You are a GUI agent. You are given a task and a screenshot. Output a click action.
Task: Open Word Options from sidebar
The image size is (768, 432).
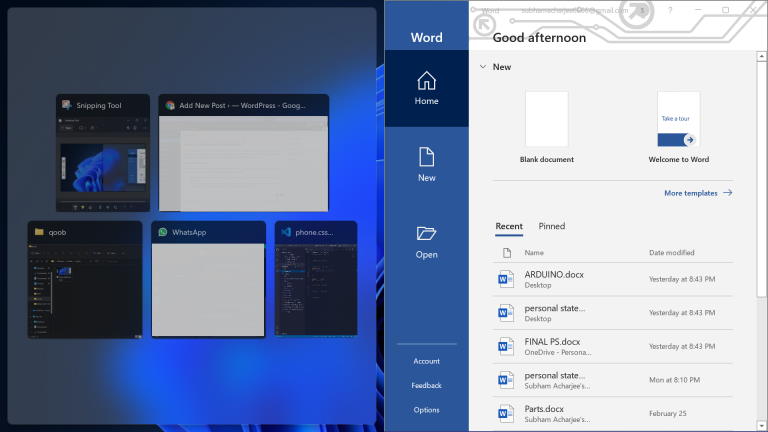click(426, 410)
